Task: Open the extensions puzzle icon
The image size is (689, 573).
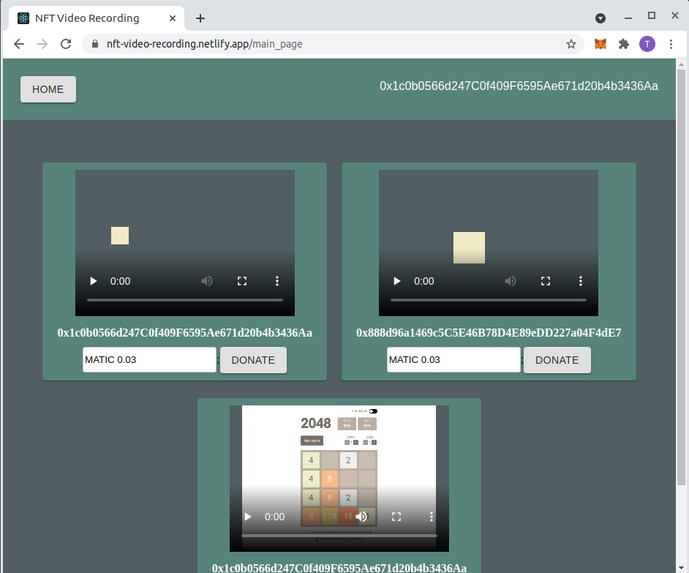Action: pos(624,44)
